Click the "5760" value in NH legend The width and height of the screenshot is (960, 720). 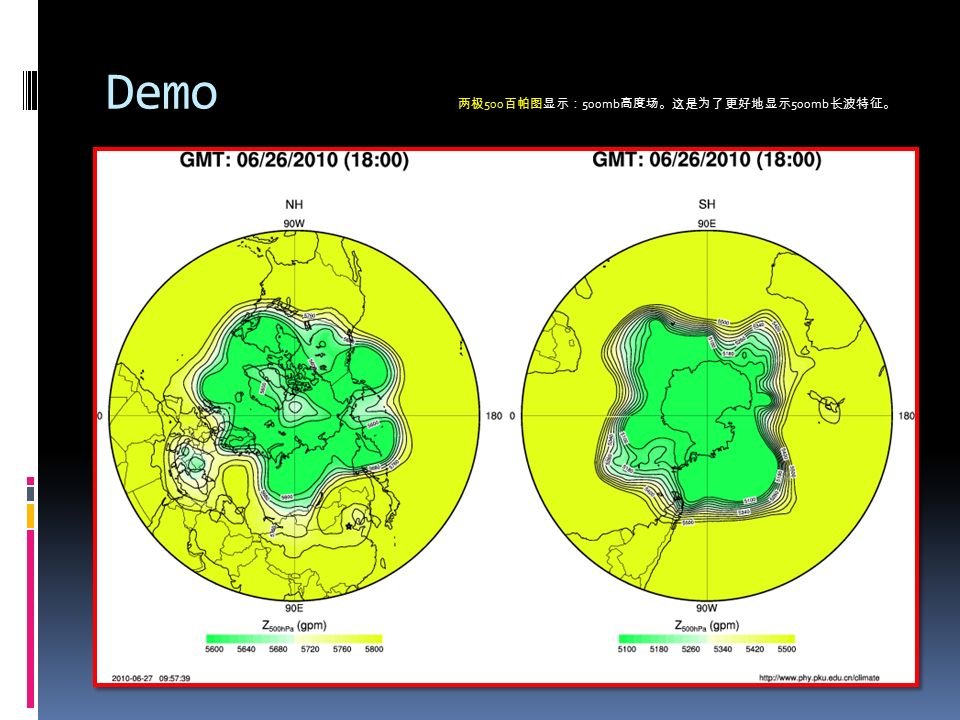342,649
